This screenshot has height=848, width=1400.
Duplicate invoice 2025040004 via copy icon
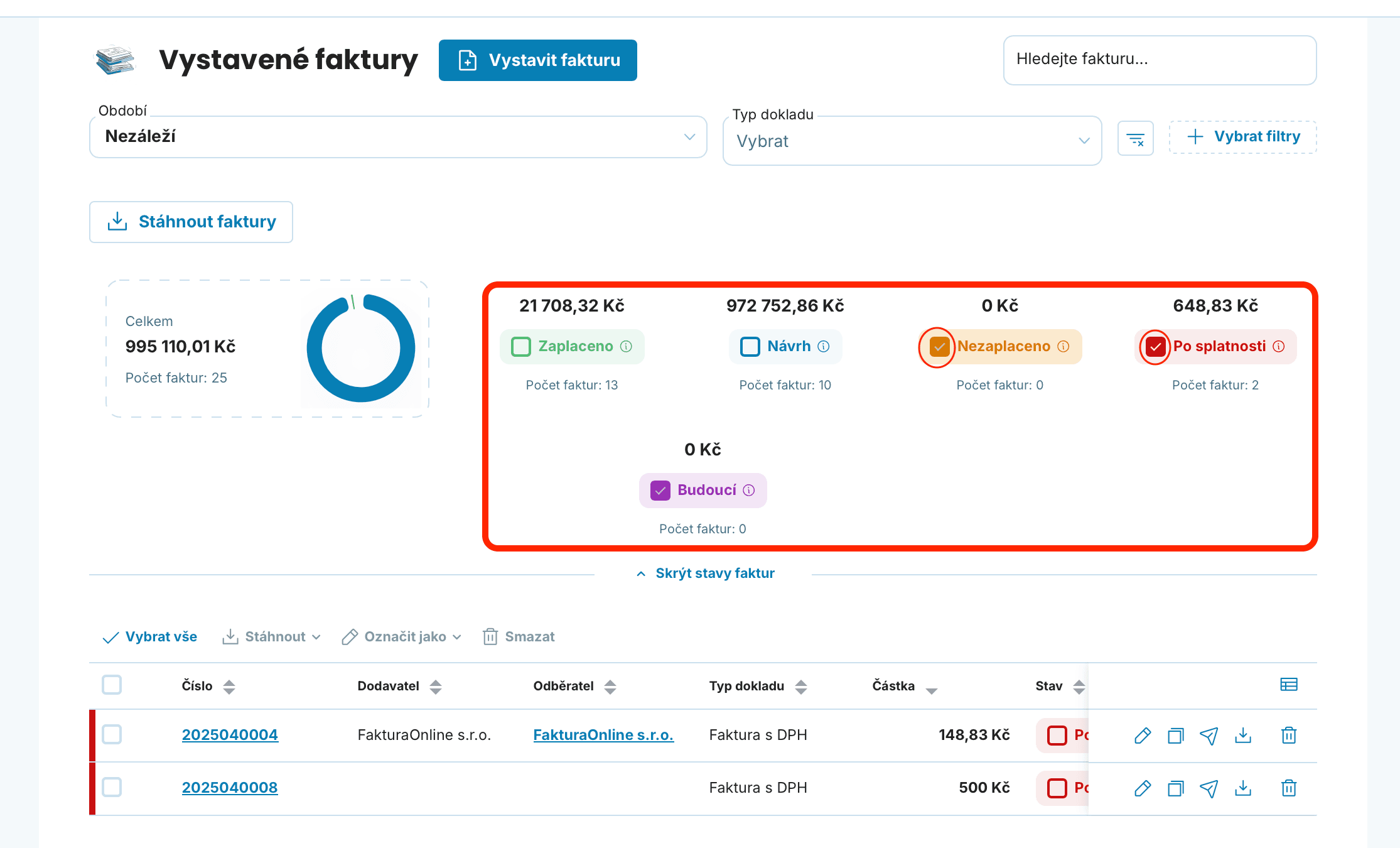coord(1176,735)
